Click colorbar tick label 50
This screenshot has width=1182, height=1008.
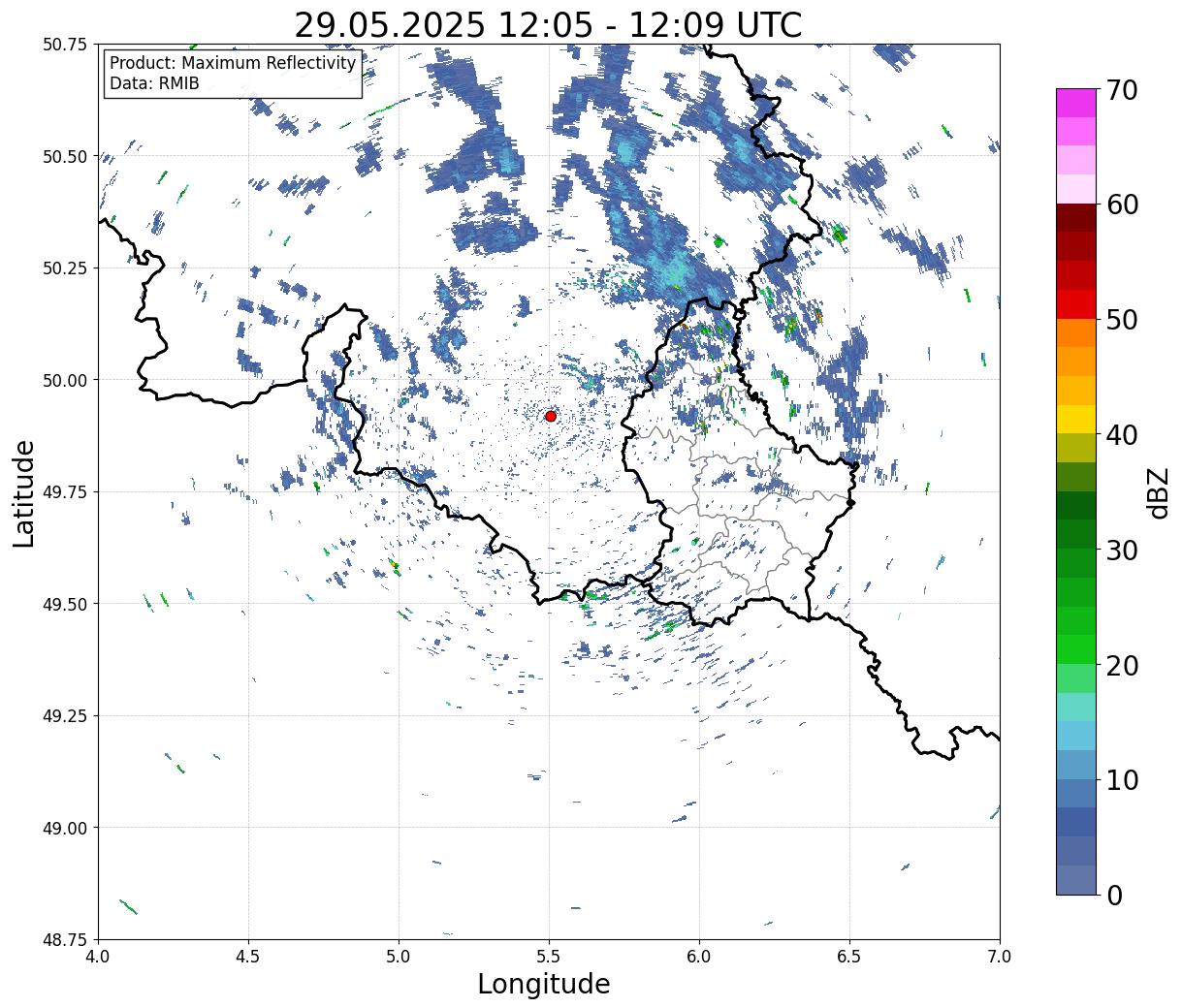point(1121,320)
